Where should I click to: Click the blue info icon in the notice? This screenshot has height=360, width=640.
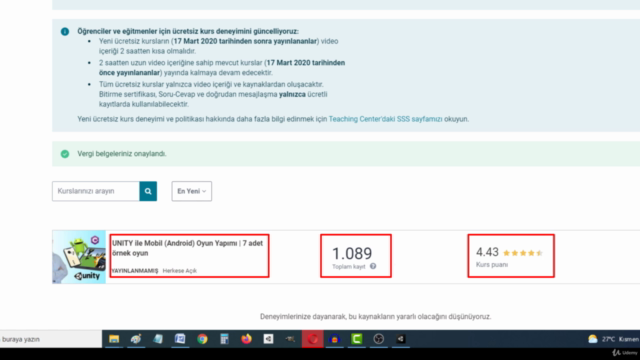pyautogui.click(x=65, y=31)
